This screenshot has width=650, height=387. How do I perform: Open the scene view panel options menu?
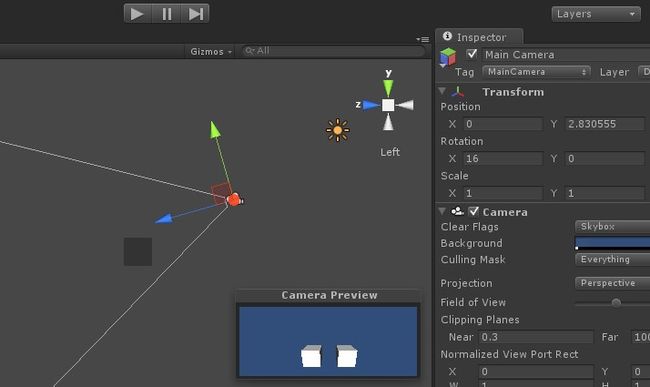tap(423, 39)
